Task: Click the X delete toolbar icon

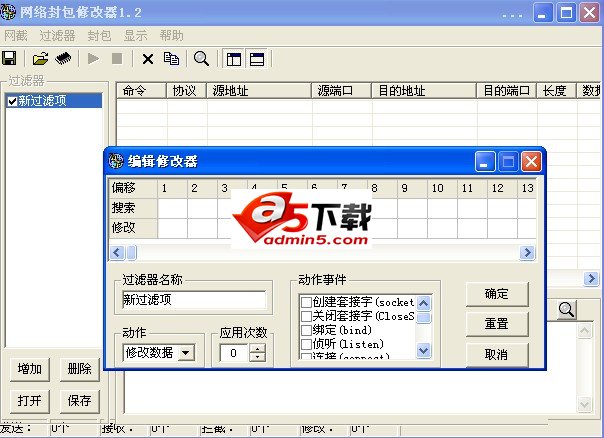Action: [148, 59]
